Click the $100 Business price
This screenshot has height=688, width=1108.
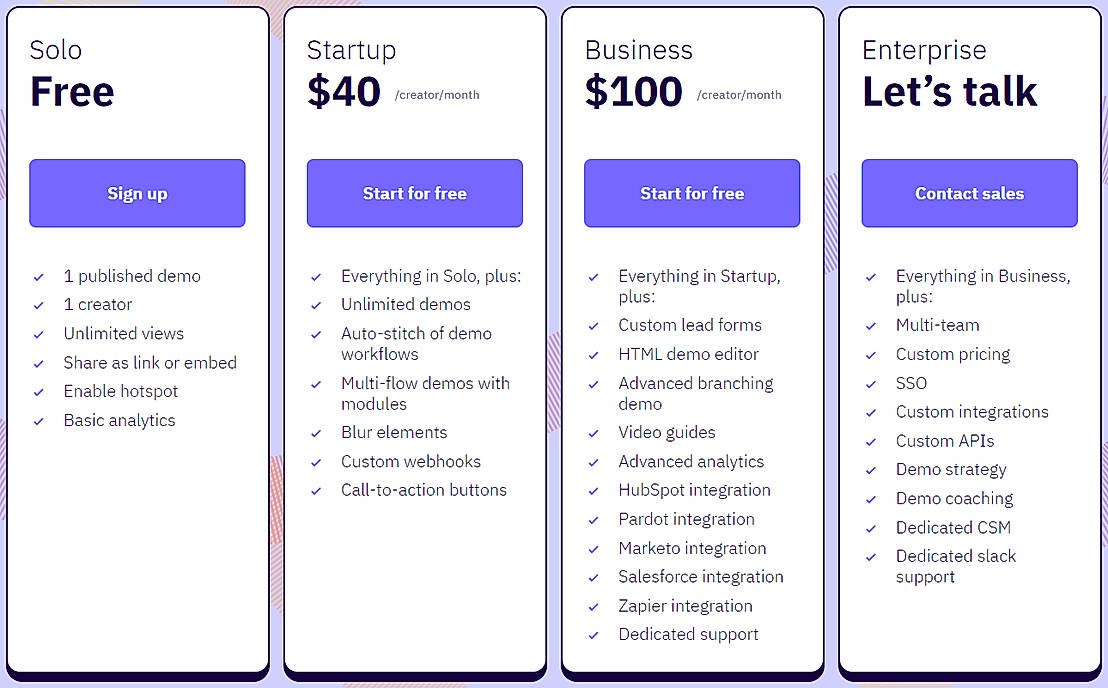tap(633, 92)
